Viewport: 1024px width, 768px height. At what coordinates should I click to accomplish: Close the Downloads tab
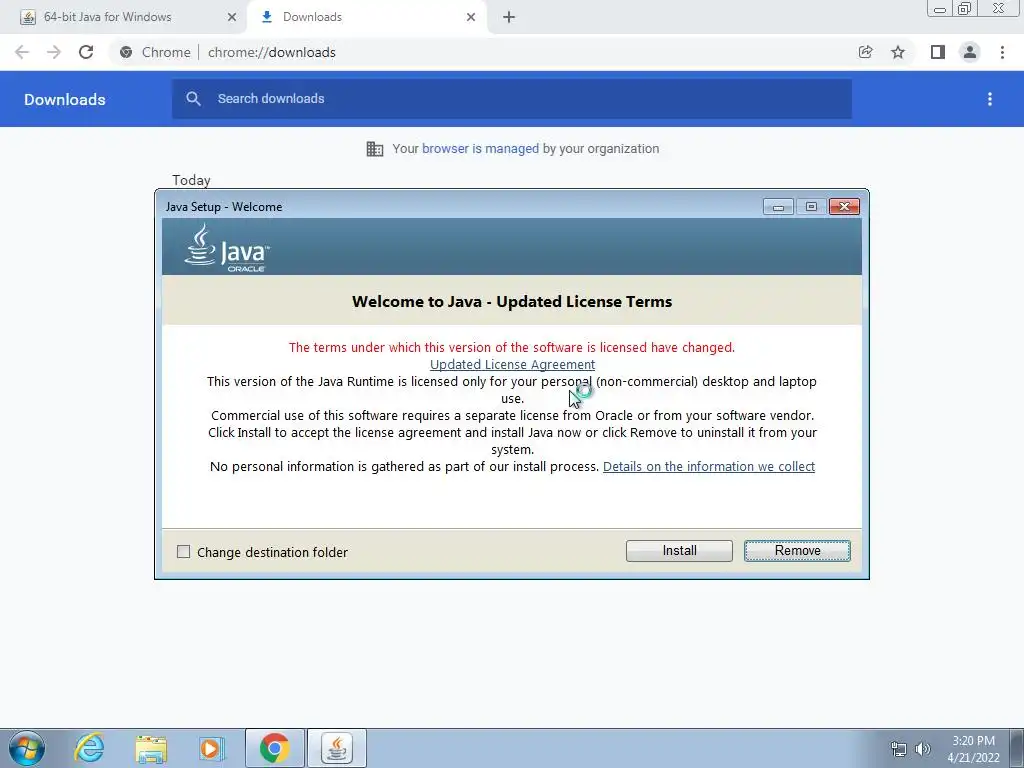471,18
